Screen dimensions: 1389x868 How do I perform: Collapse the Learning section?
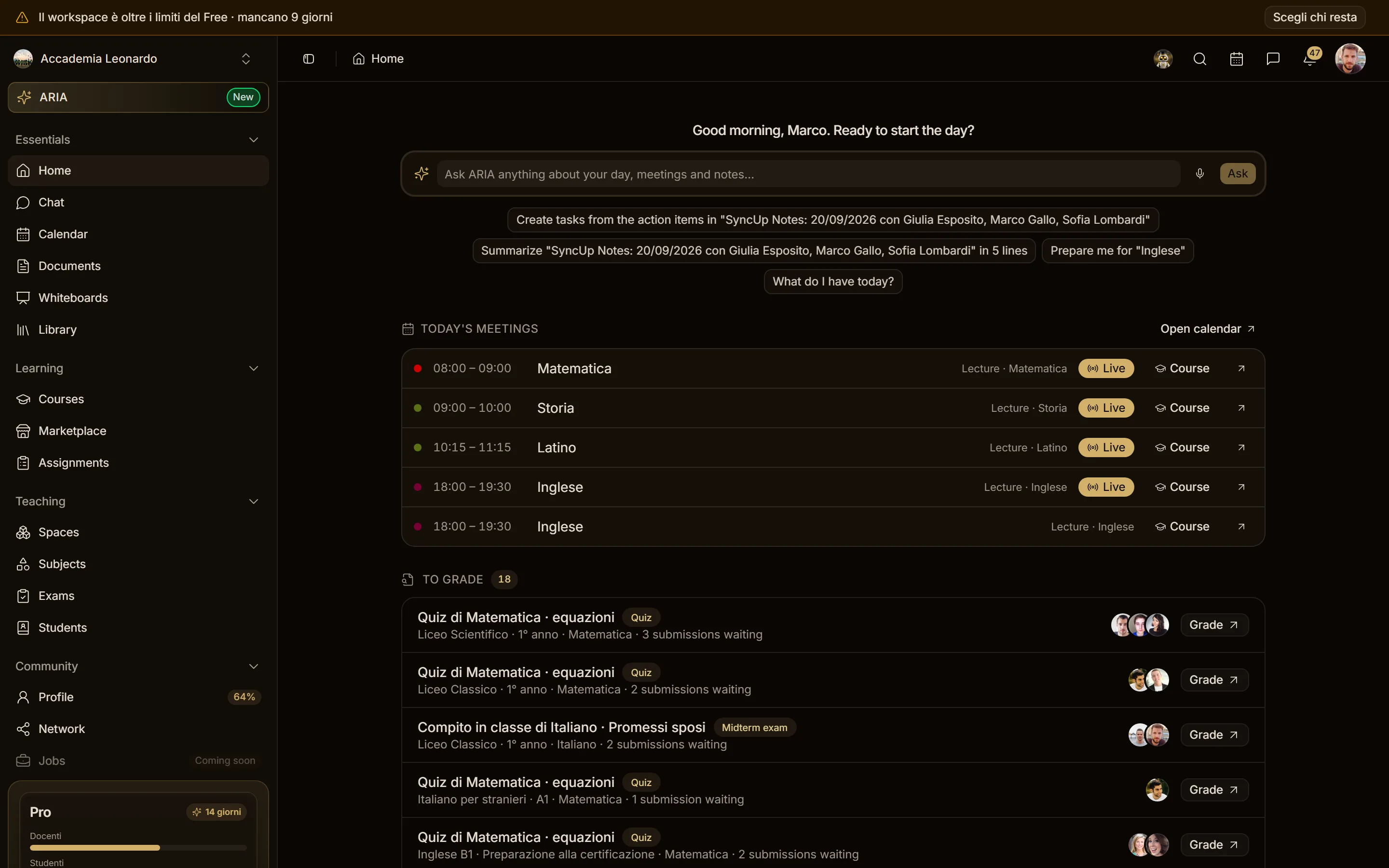(x=253, y=368)
